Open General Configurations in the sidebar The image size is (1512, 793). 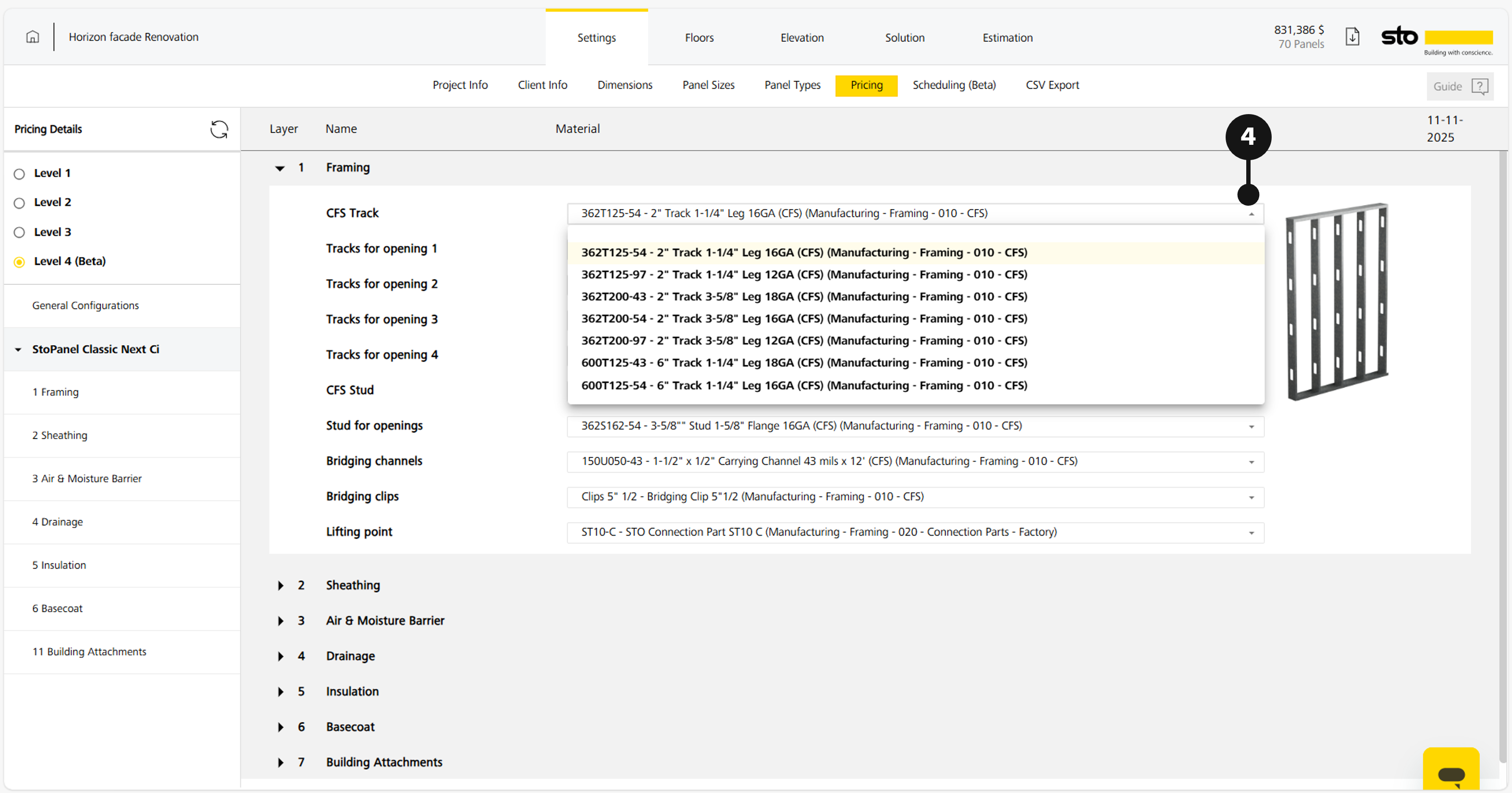[x=122, y=305]
